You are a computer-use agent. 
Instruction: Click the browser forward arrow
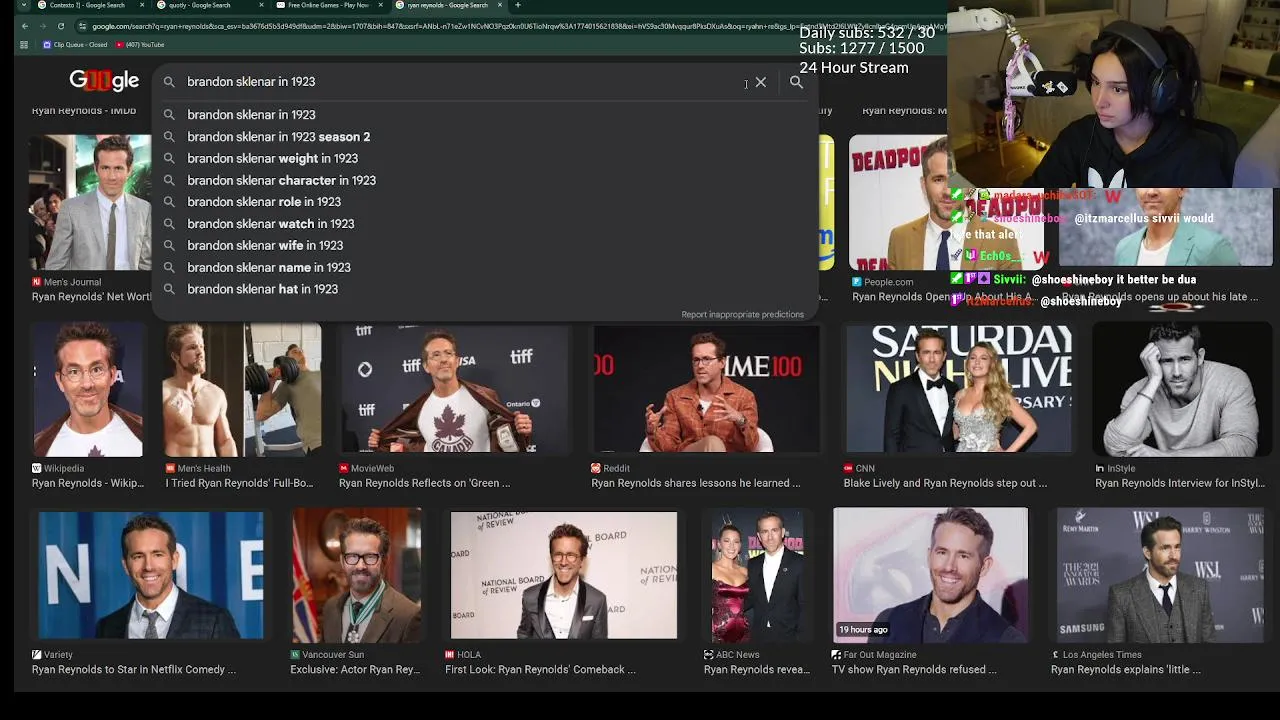[x=42, y=26]
